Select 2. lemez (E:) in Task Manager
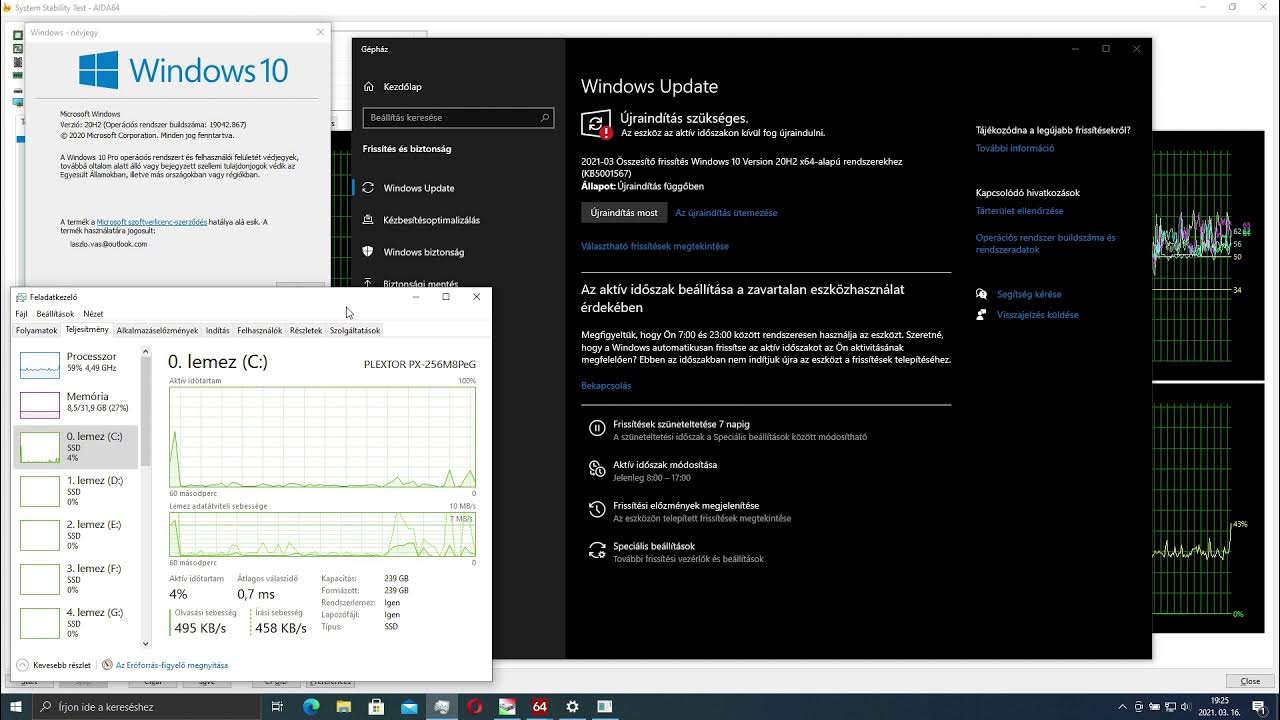This screenshot has height=720, width=1280. (76, 534)
